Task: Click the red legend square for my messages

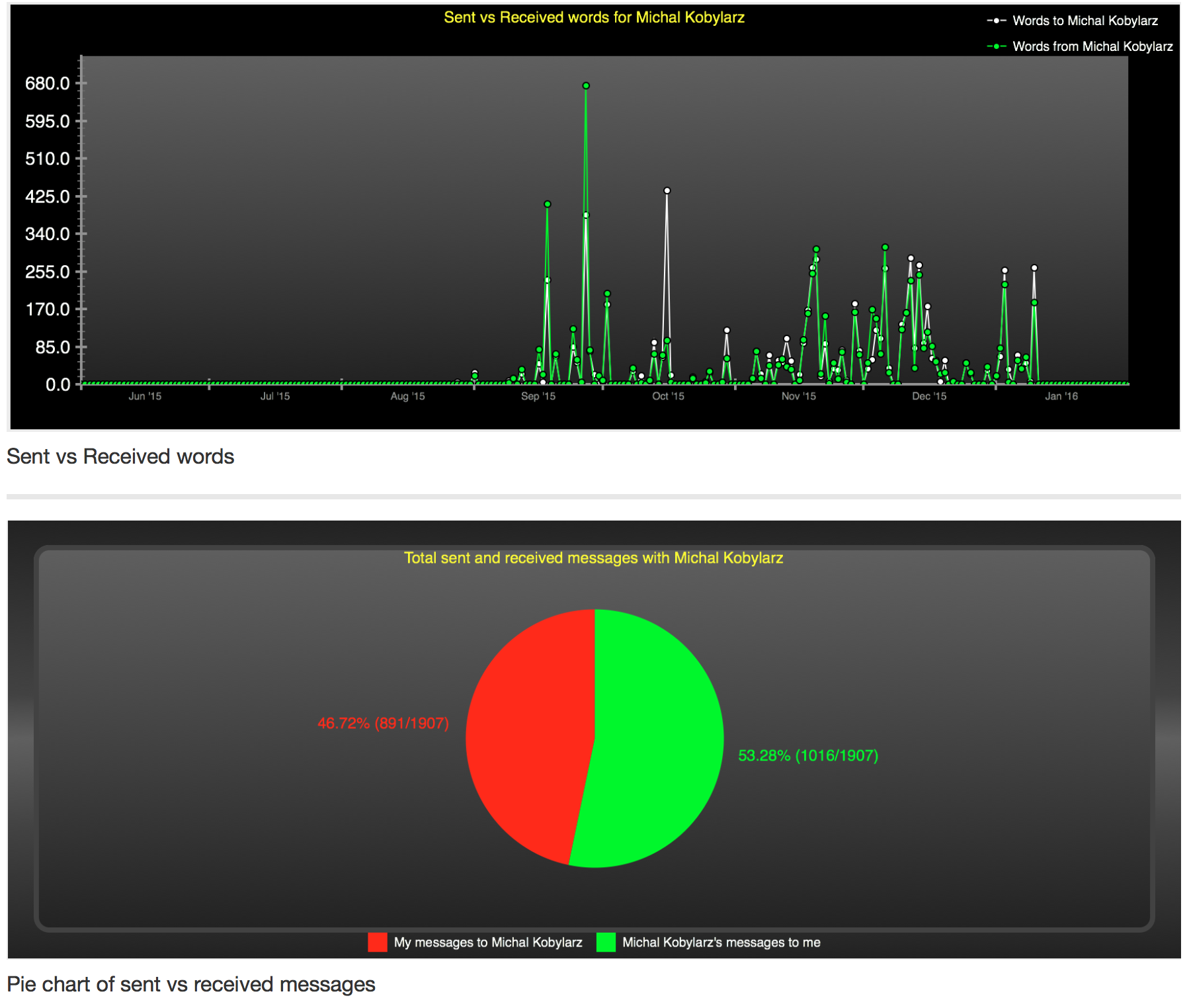Action: [378, 942]
